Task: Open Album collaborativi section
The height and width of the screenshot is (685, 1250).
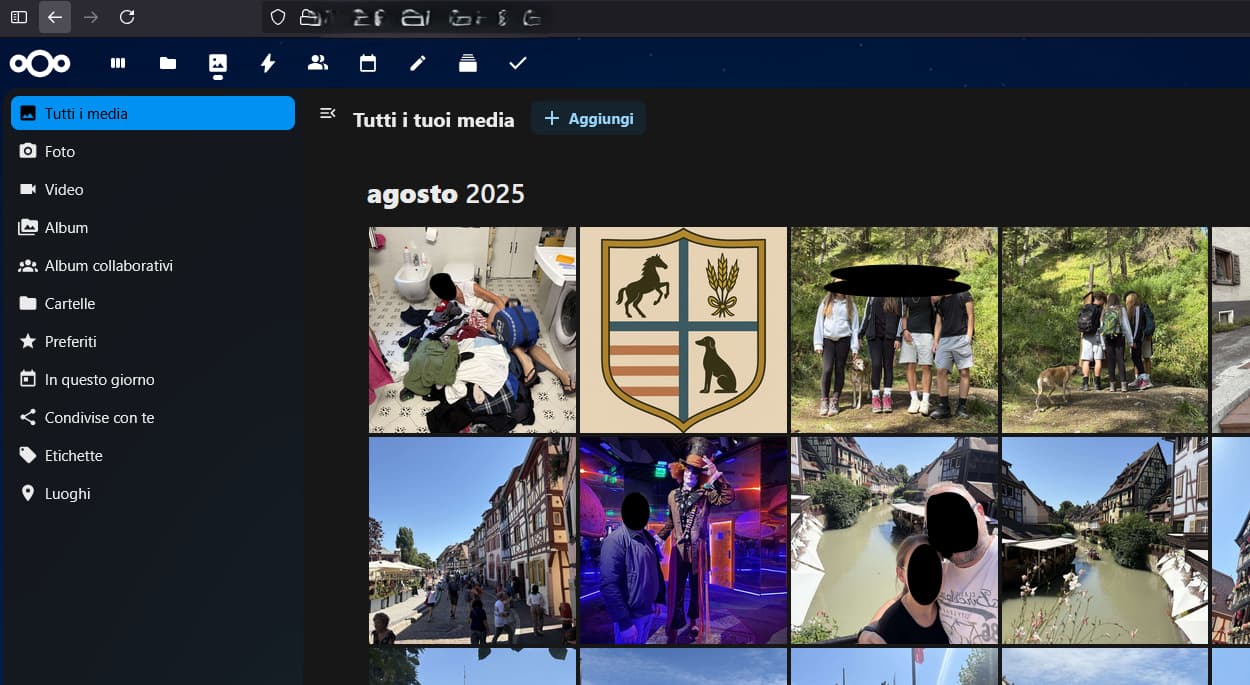Action: (108, 266)
